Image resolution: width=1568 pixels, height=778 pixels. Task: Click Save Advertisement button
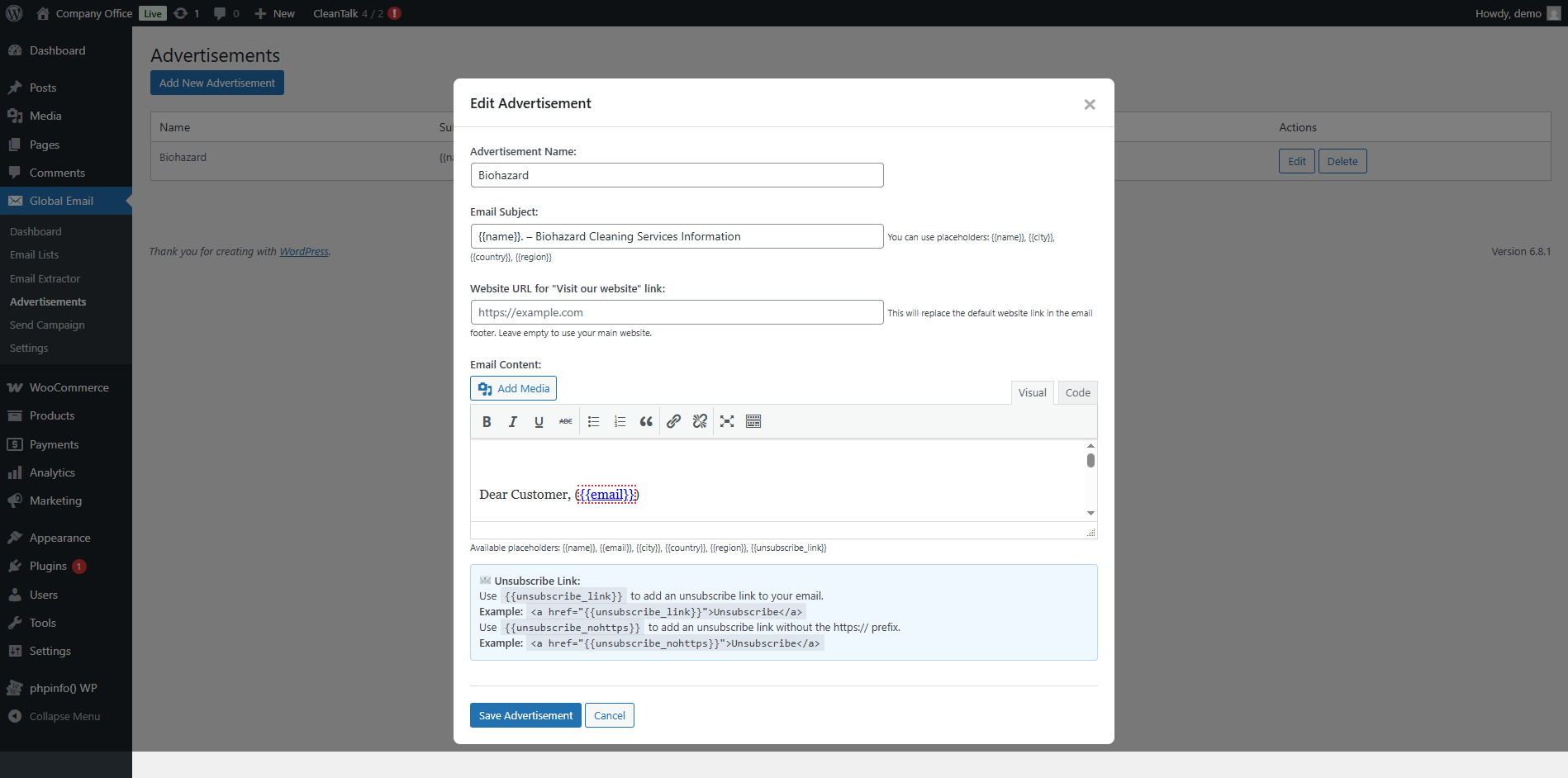point(525,715)
